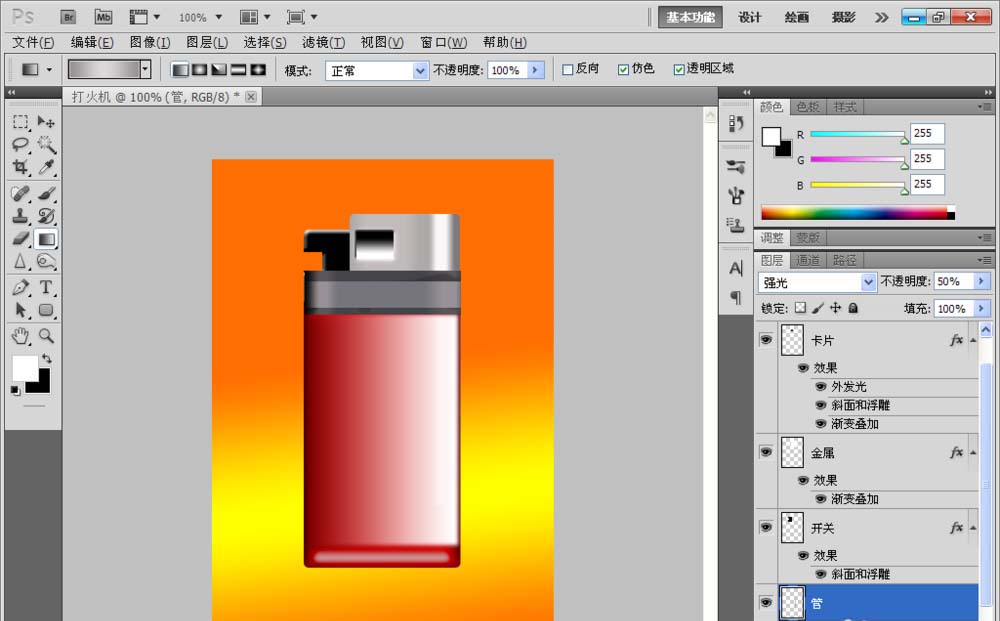Click the 绘画 workspace button
The width and height of the screenshot is (1000, 621).
tap(797, 17)
